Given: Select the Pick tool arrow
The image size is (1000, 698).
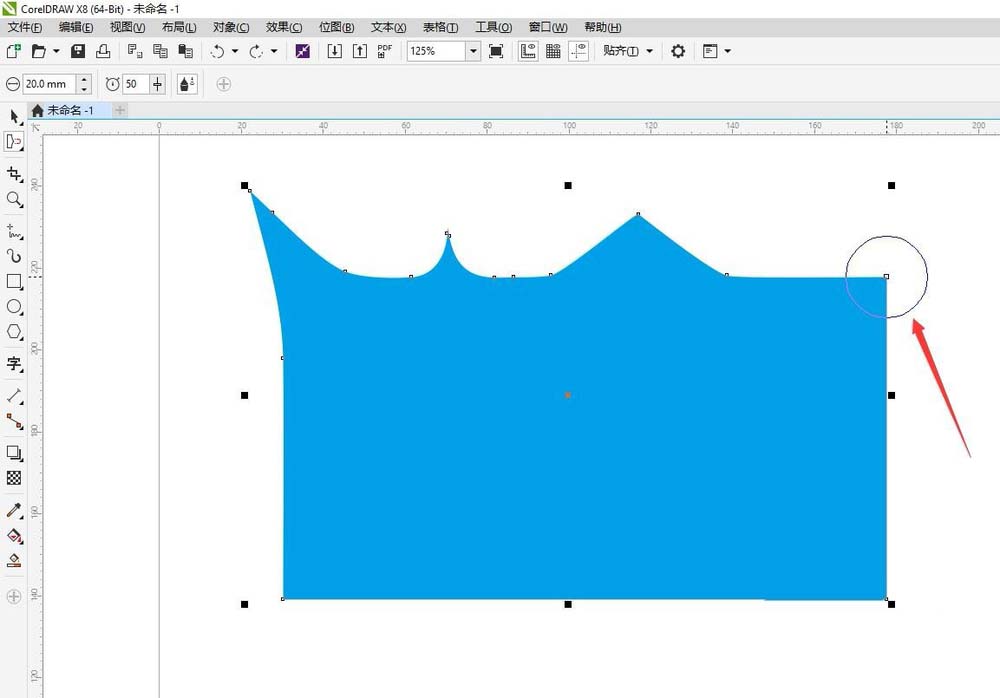Looking at the screenshot, I should coord(14,117).
